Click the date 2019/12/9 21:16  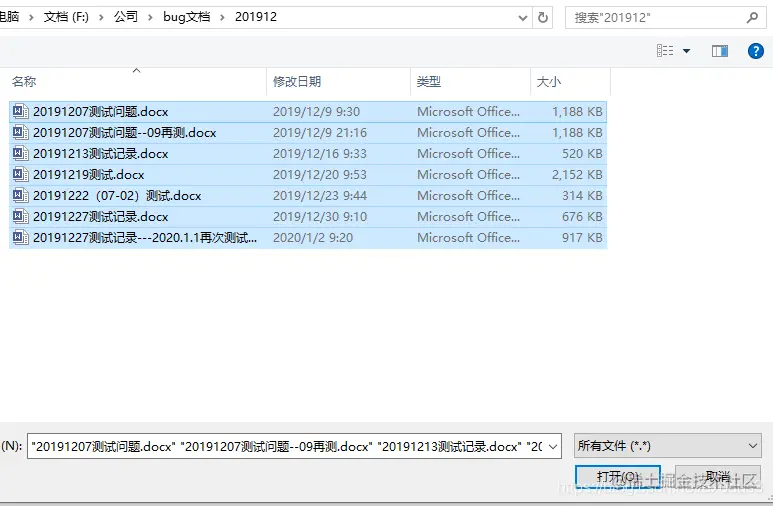pyautogui.click(x=320, y=133)
